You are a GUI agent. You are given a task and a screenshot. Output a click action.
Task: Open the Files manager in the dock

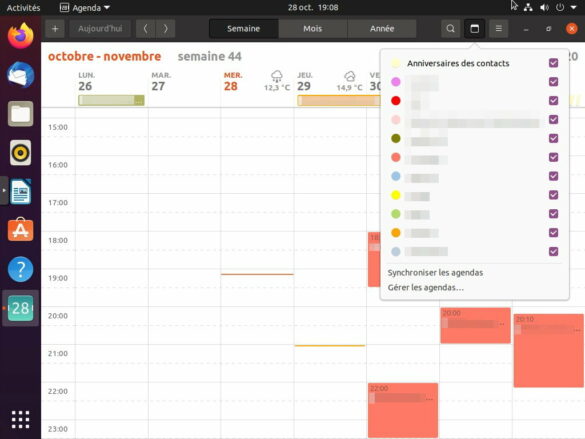21,114
